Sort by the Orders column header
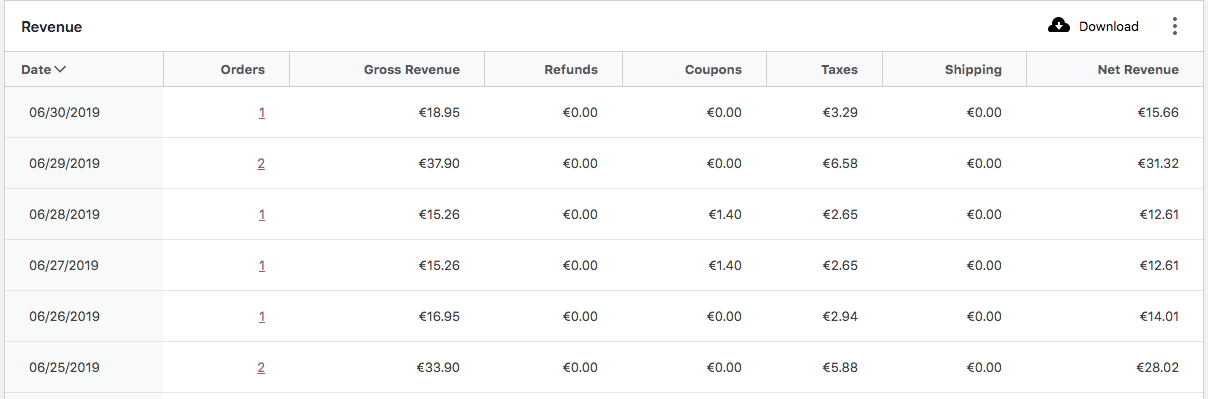This screenshot has width=1208, height=399. (243, 69)
